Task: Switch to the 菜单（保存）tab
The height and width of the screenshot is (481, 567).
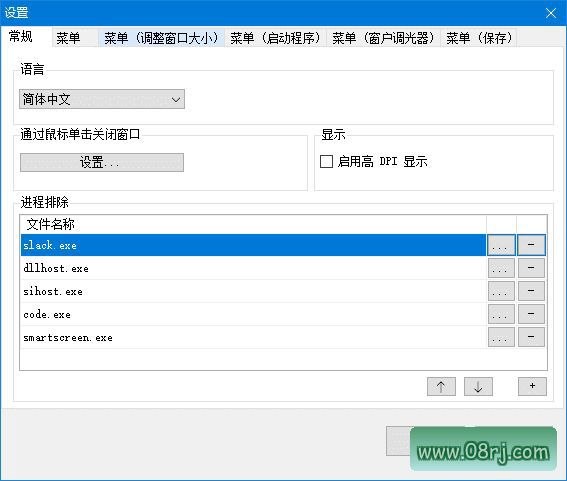Action: 479,38
